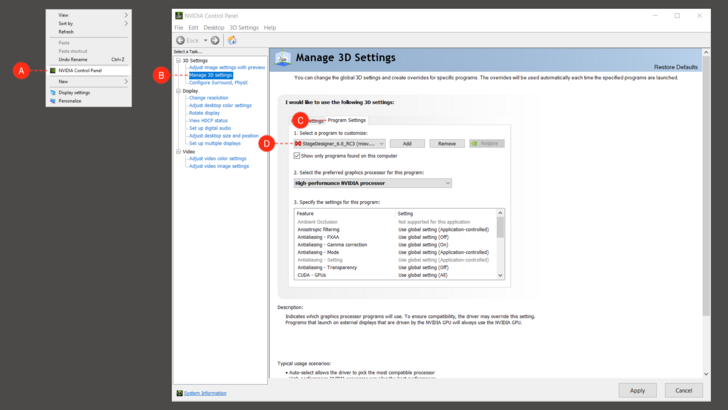Click the NVIDIA Control Panel title bar icon
The height and width of the screenshot is (410, 728).
click(x=179, y=16)
